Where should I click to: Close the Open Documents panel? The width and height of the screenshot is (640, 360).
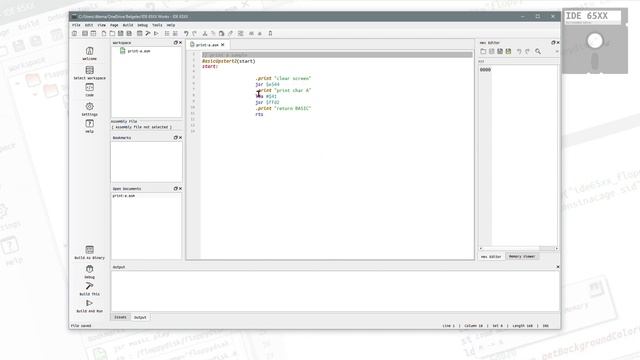click(180, 189)
